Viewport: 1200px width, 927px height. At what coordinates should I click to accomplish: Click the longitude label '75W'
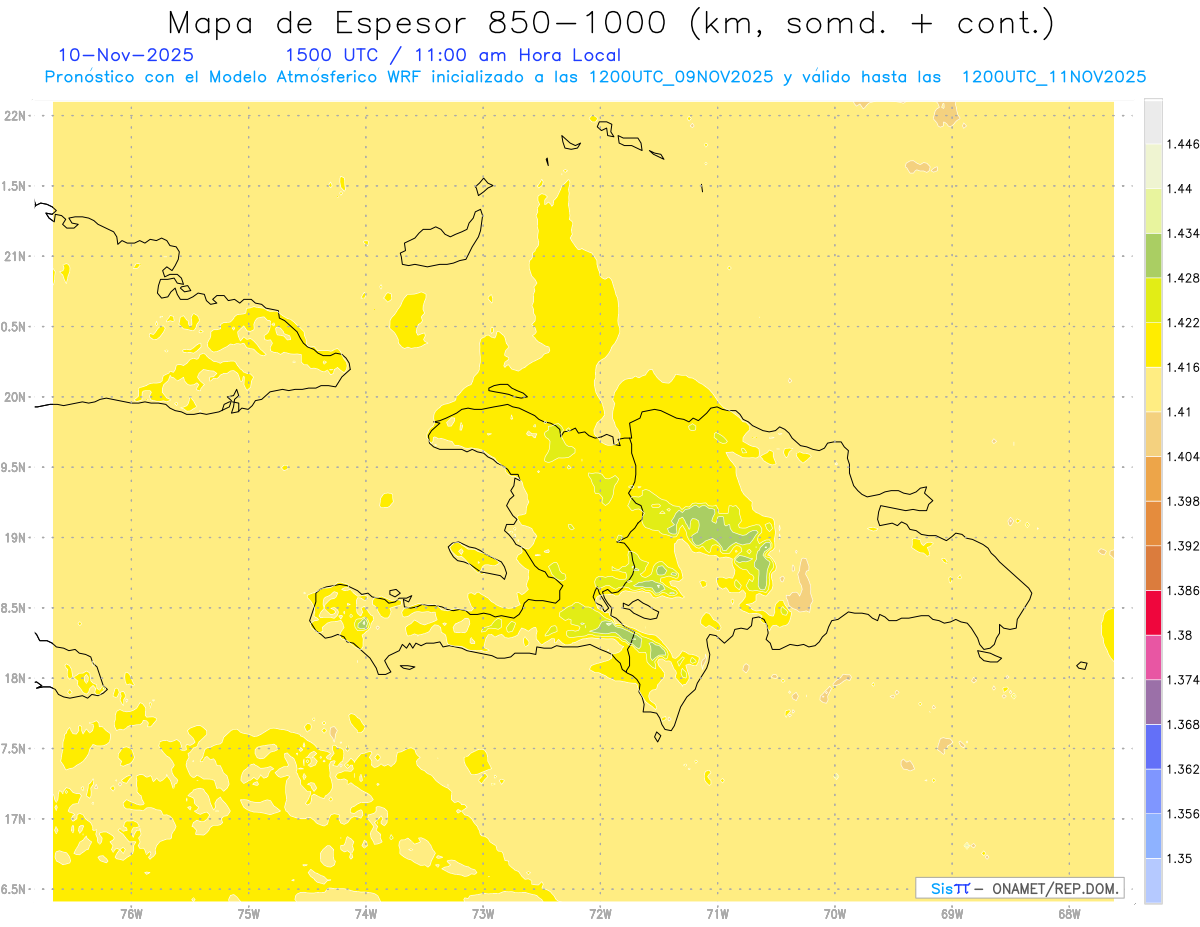(249, 914)
